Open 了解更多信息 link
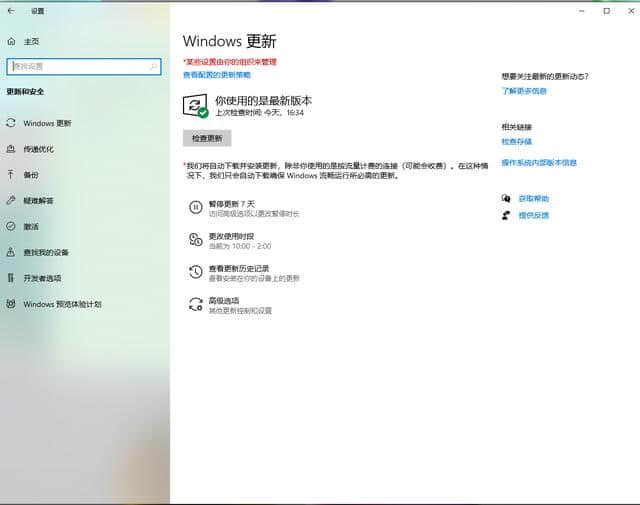Screen dimensions: 640x505 click(524, 91)
